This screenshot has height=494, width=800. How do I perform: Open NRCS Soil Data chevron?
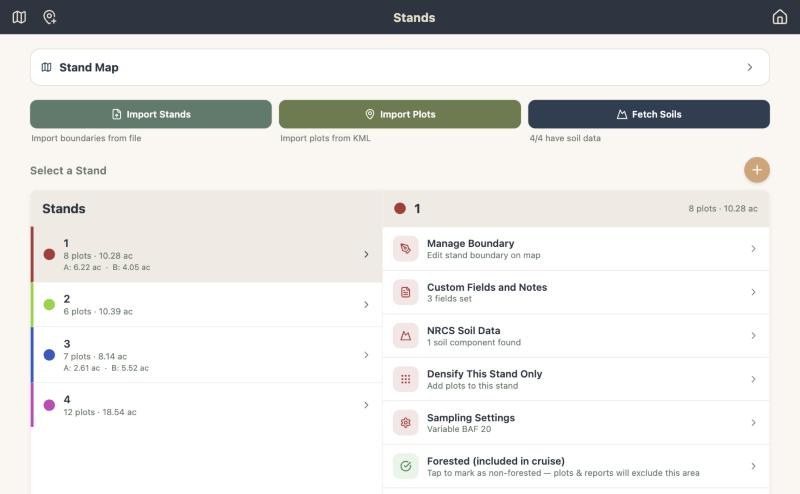(x=754, y=336)
